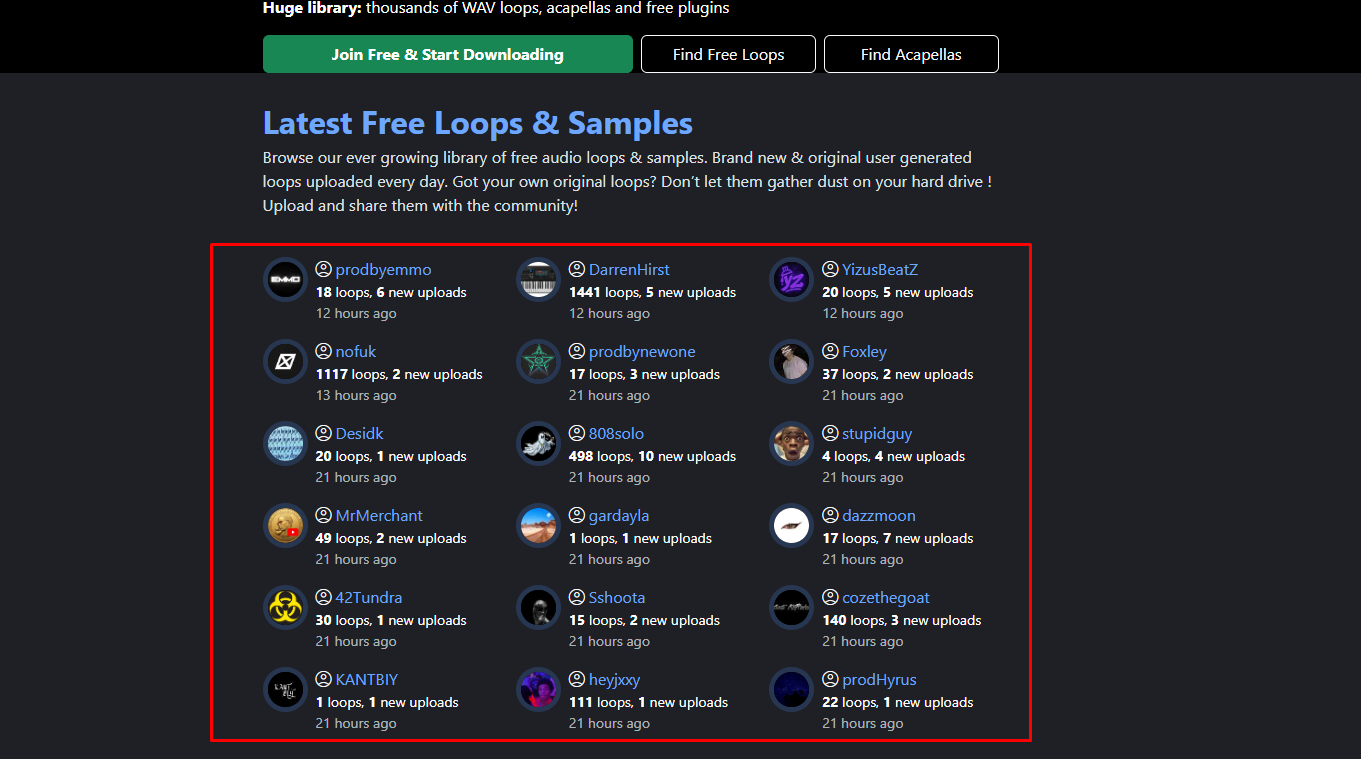
Task: Open the Find Free Loops page
Action: coord(728,54)
